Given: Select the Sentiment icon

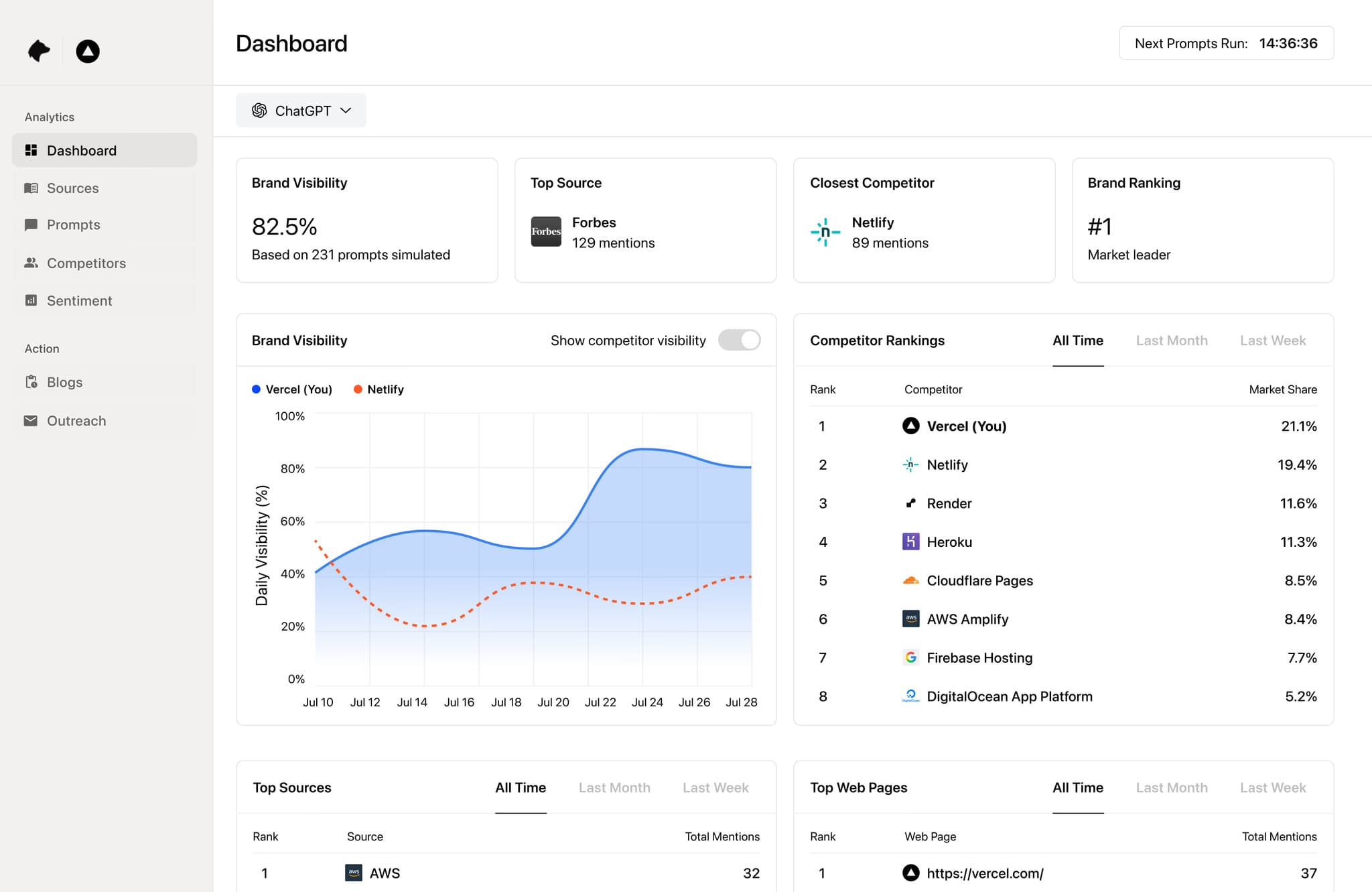Looking at the screenshot, I should point(31,301).
